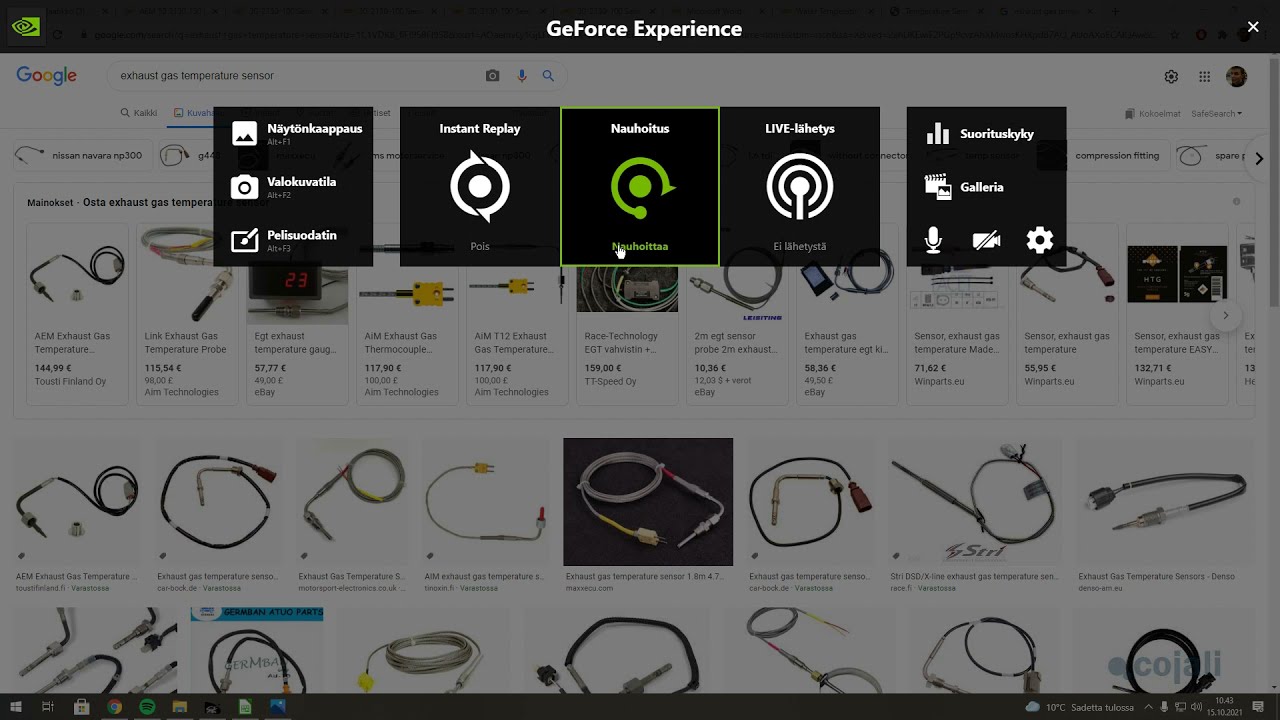Screen dimensions: 1280x720
Task: Click the Google logo in the page behind
Action: pos(46,76)
